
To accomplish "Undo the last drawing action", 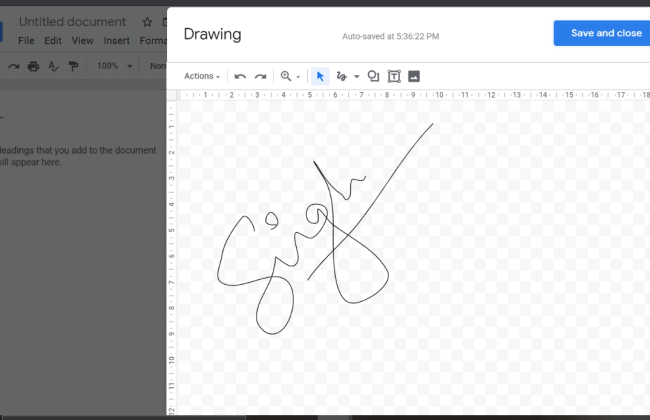I will coord(240,76).
